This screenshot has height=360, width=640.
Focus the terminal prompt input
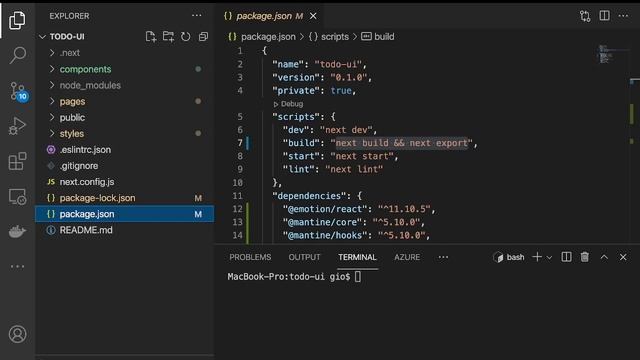click(x=358, y=277)
